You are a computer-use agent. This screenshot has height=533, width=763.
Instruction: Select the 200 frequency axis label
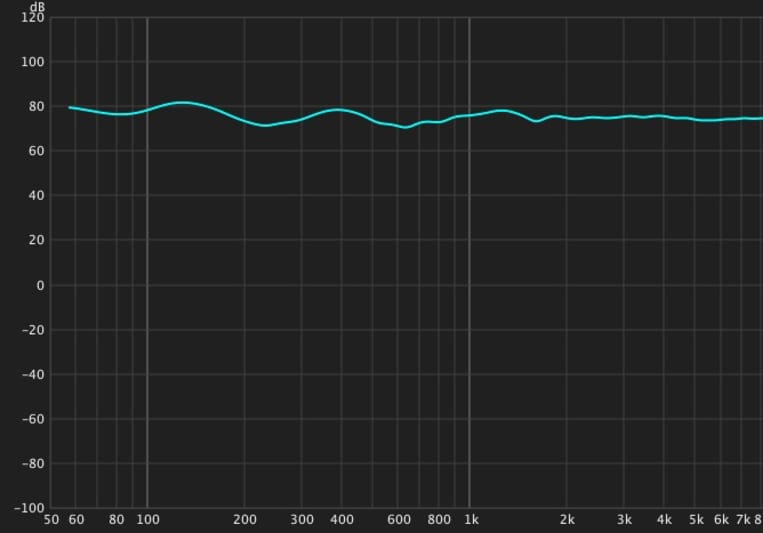pyautogui.click(x=245, y=520)
